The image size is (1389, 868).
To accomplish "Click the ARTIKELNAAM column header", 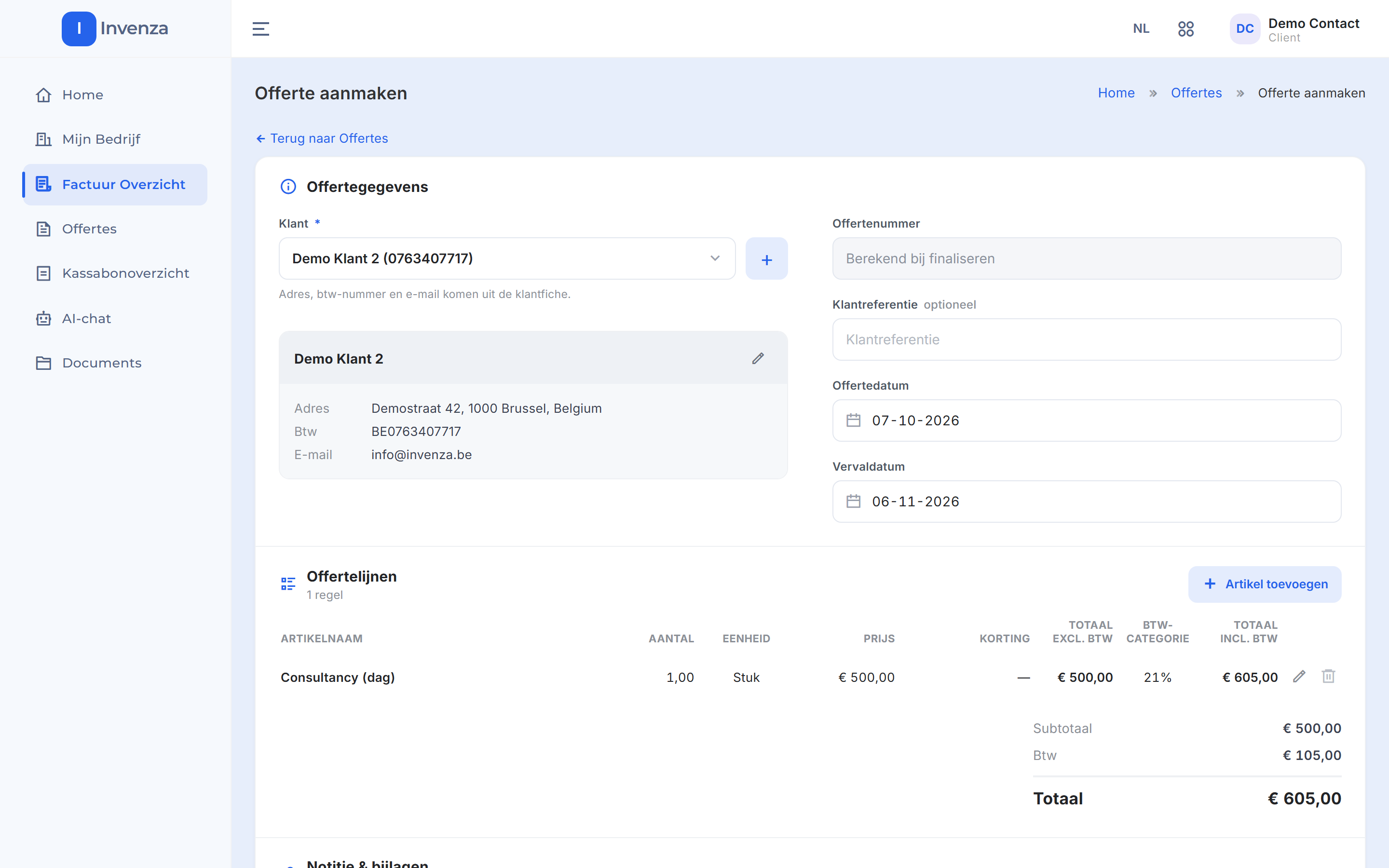I will click(321, 638).
